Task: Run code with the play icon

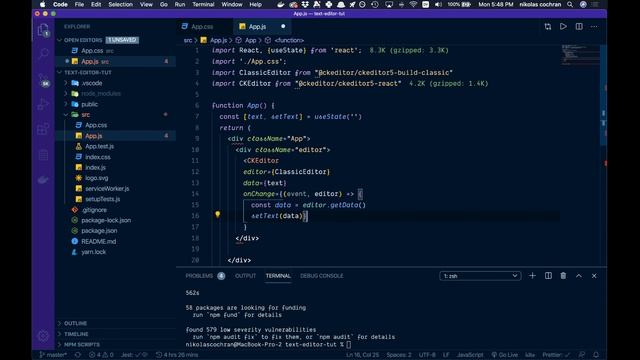Action: 563,27
